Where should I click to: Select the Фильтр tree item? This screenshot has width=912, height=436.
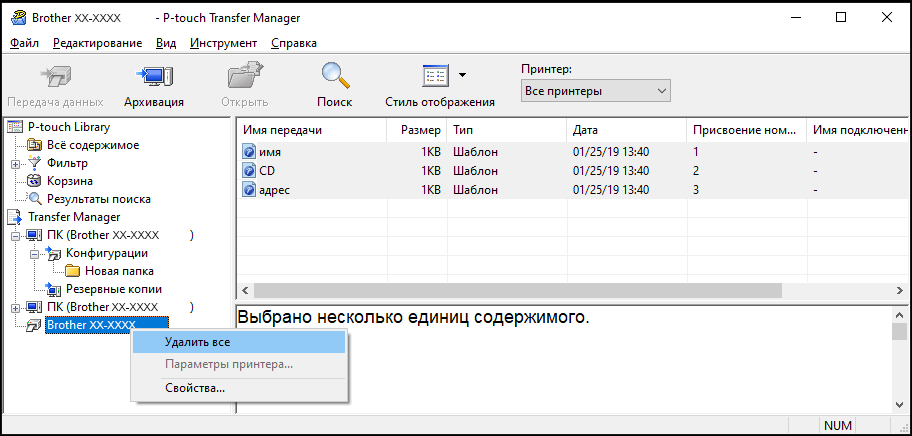(x=67, y=163)
